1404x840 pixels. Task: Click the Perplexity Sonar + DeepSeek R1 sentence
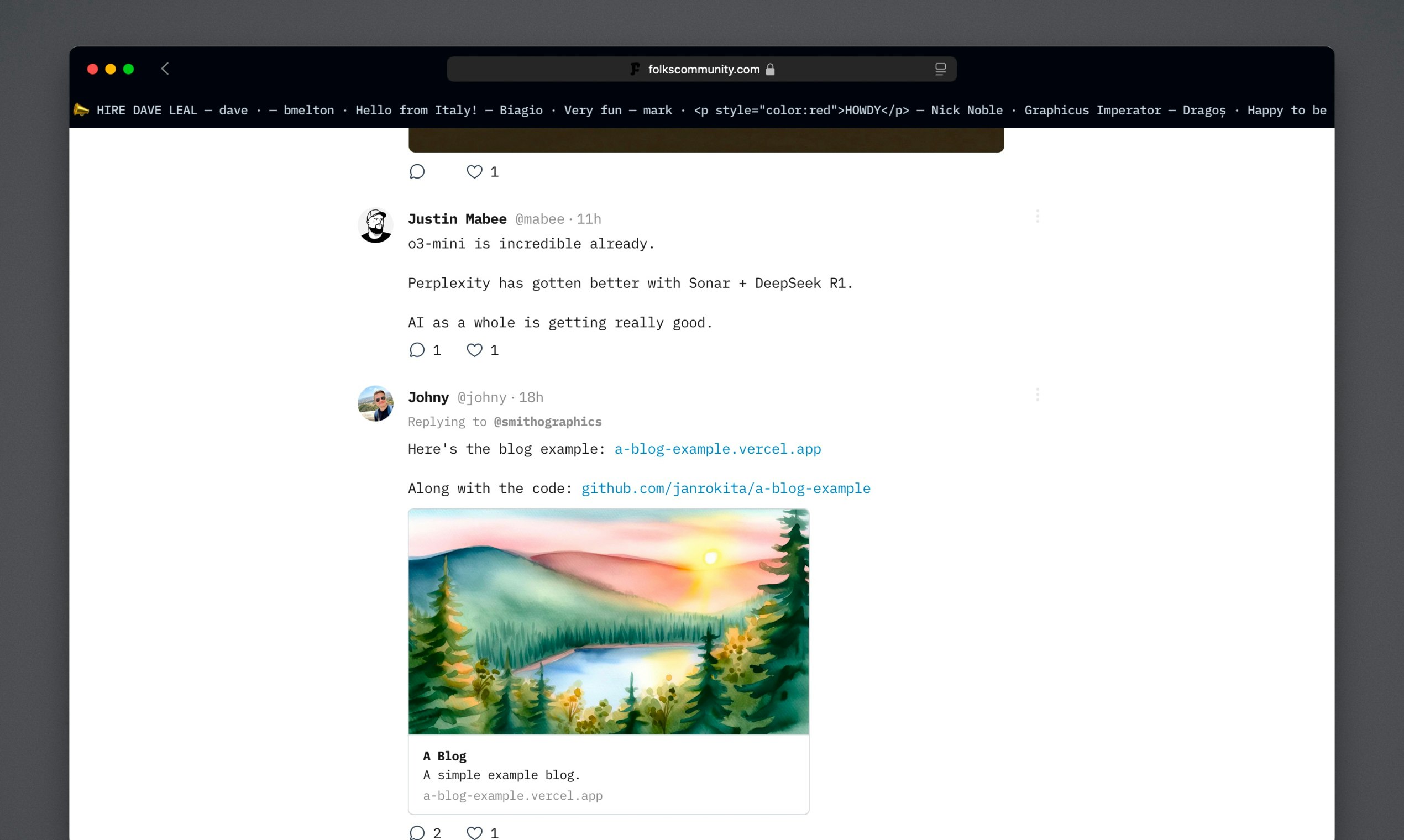[631, 283]
